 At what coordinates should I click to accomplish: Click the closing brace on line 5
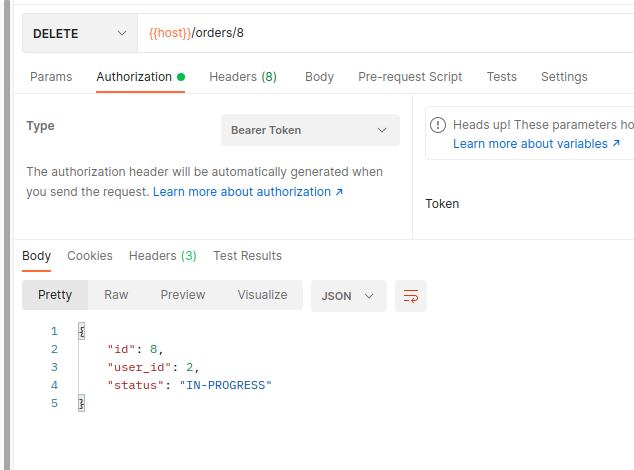tap(82, 403)
